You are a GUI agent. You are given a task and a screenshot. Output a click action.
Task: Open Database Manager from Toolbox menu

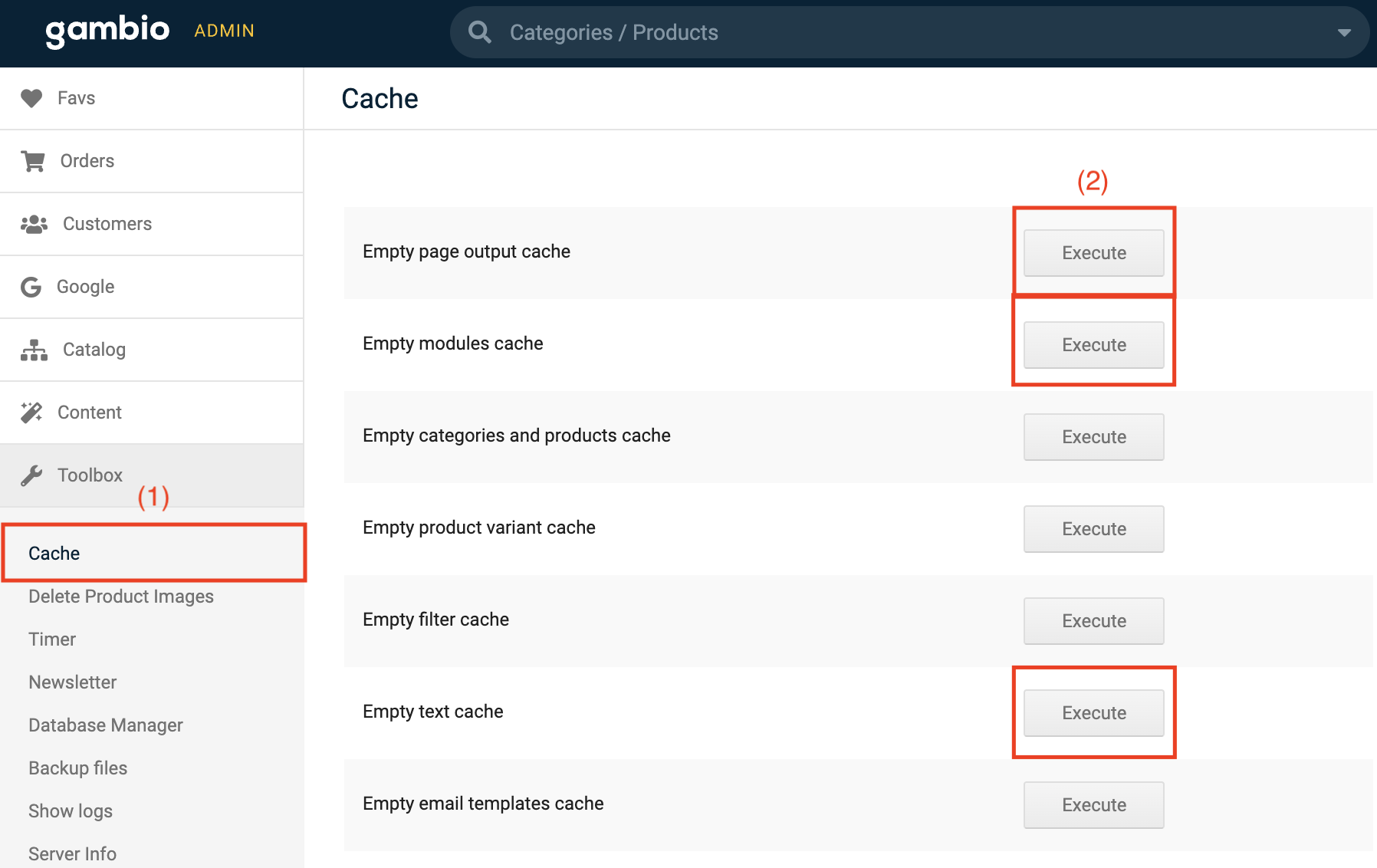click(x=106, y=725)
